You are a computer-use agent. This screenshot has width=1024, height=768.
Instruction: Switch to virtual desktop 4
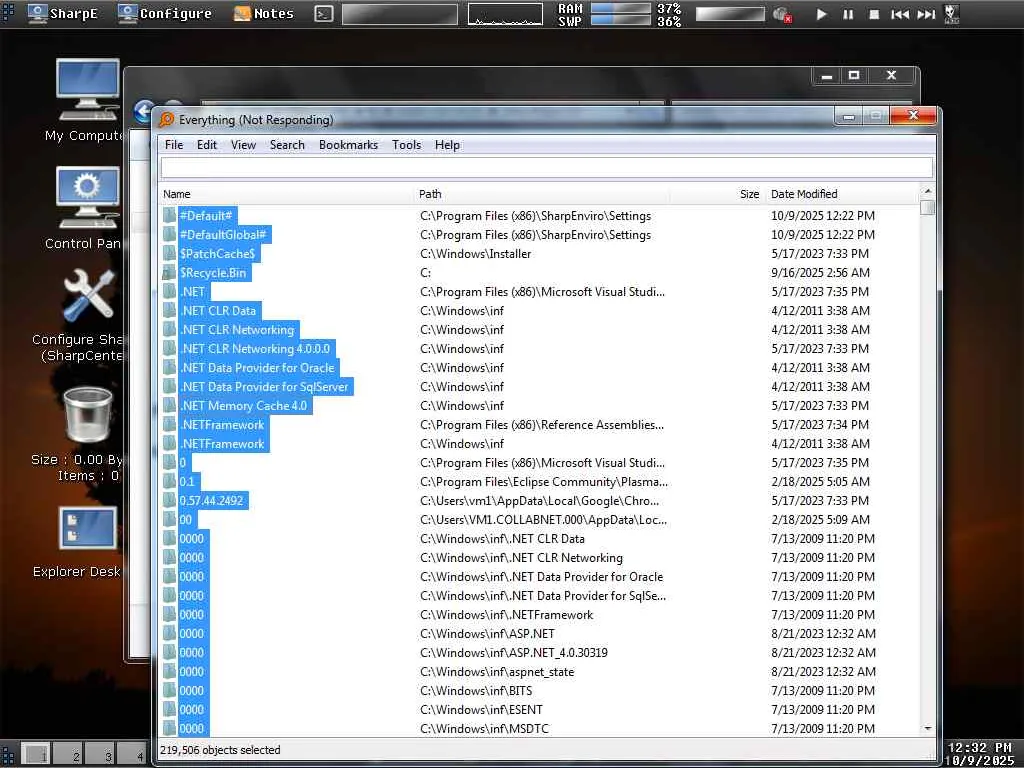pos(132,754)
